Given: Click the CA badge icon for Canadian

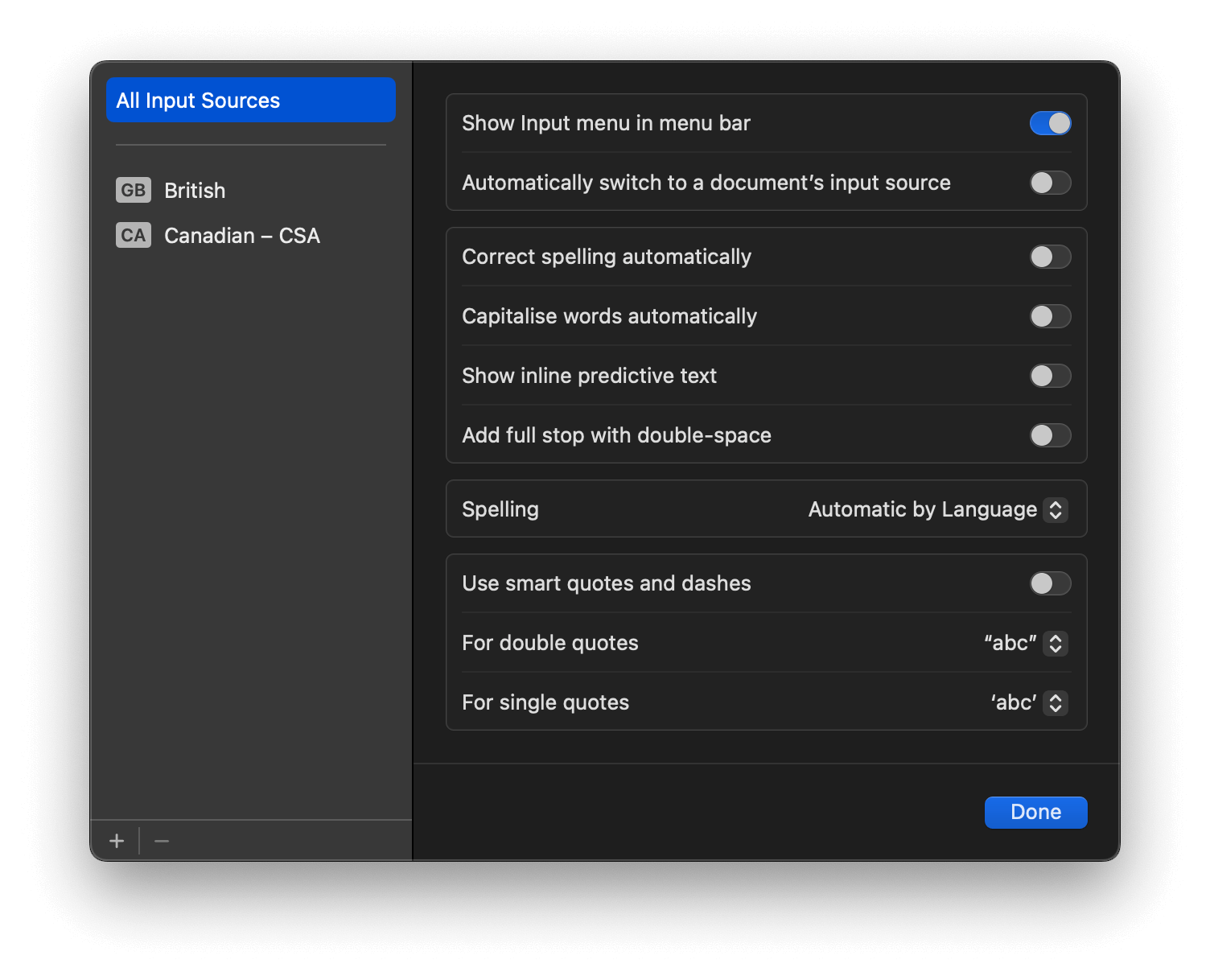Looking at the screenshot, I should click(134, 236).
